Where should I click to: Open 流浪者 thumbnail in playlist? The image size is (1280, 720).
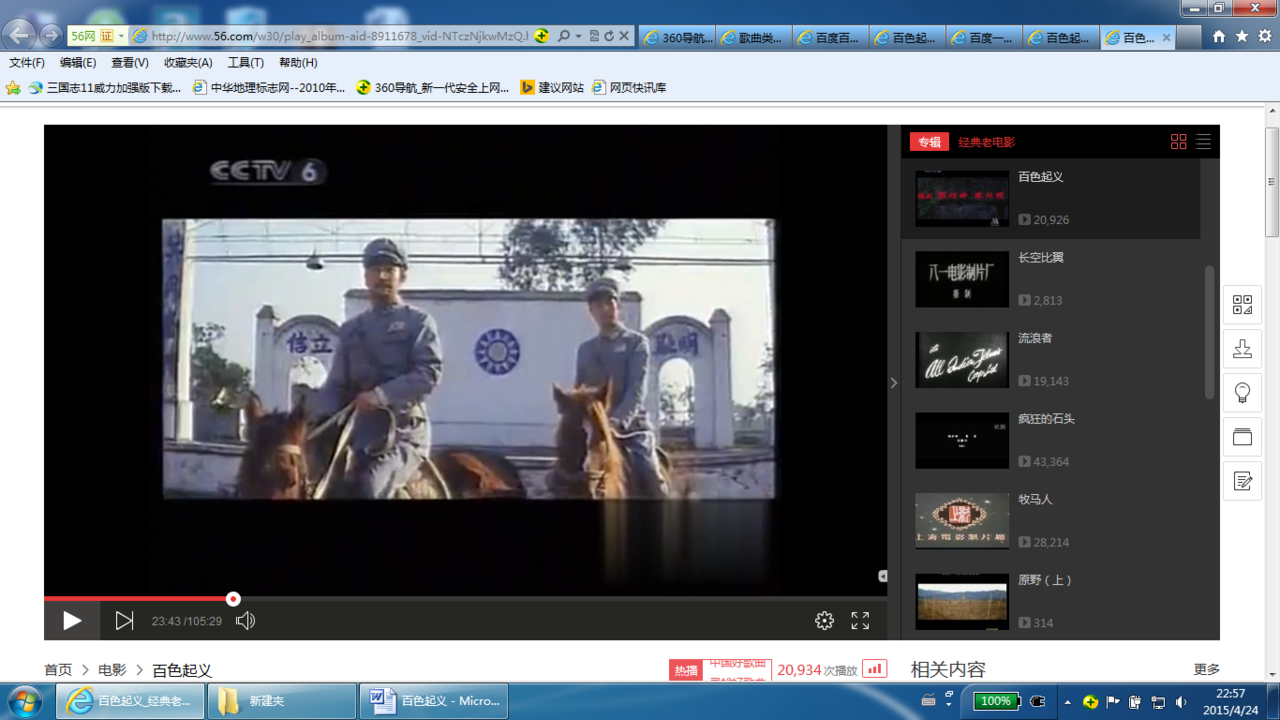click(962, 360)
